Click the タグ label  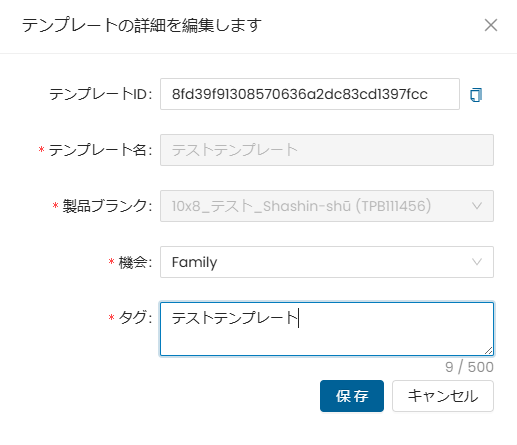[135, 317]
